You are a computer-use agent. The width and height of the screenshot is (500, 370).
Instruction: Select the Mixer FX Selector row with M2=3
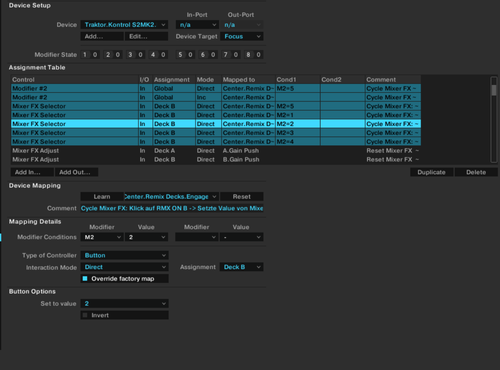coord(216,133)
